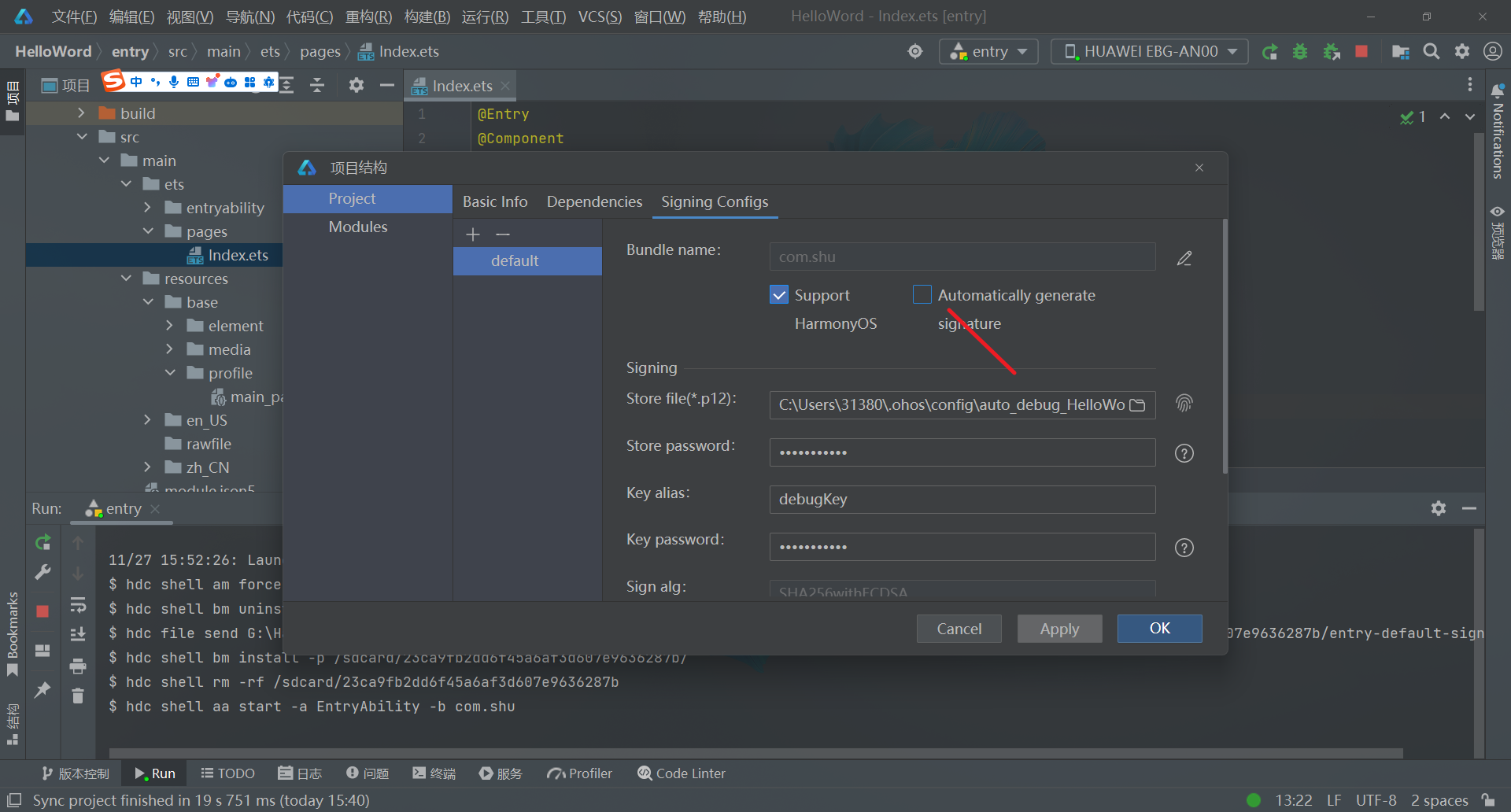This screenshot has height=812, width=1511.
Task: Expand the en_US folder
Action: [x=147, y=420]
